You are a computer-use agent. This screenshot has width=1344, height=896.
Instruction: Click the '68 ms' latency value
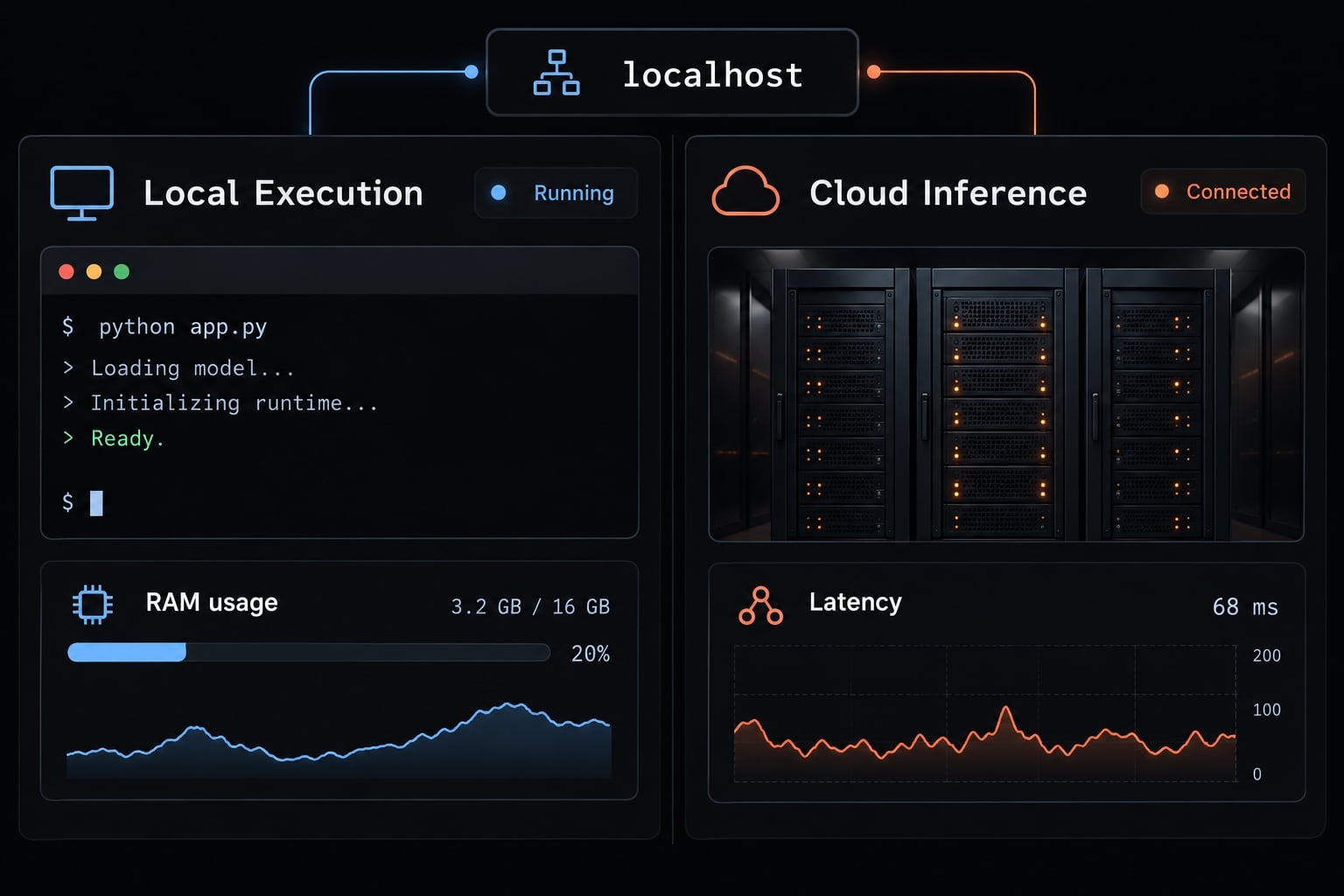click(x=1245, y=606)
